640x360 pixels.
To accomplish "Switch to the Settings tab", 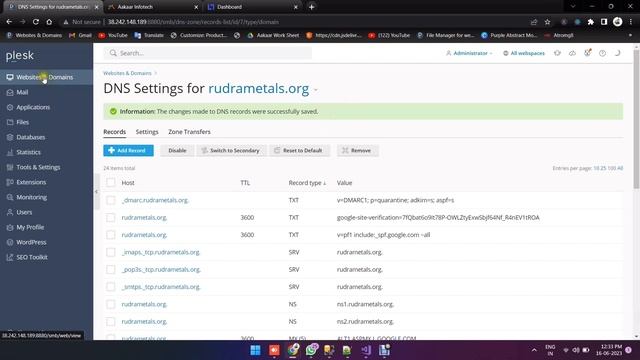I will 147,132.
